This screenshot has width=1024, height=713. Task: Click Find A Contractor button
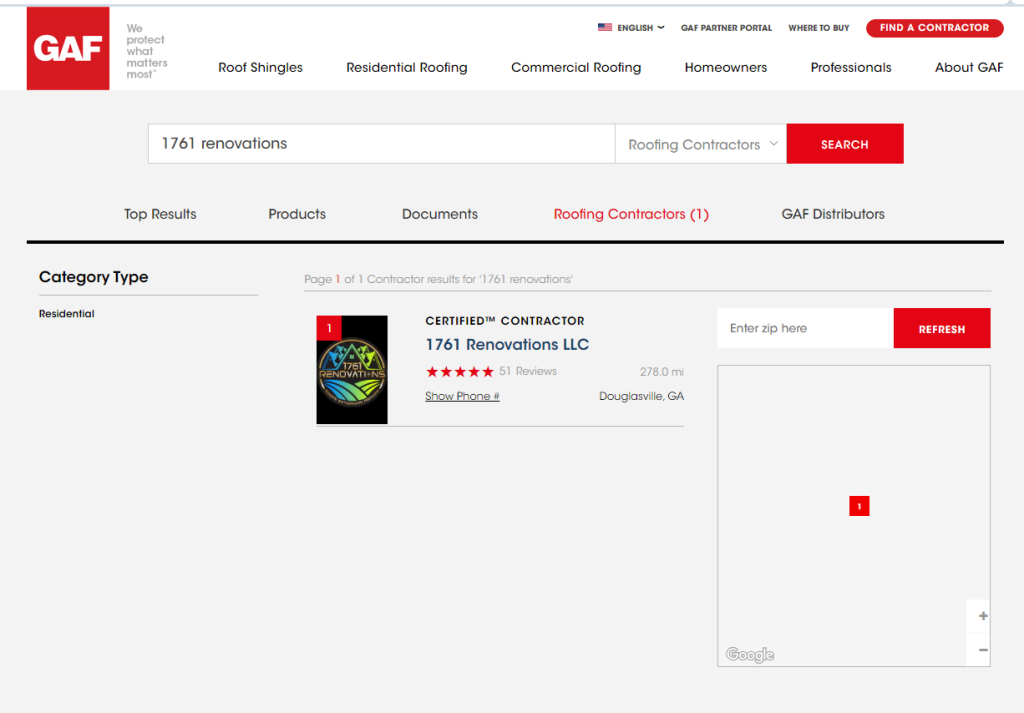point(934,27)
